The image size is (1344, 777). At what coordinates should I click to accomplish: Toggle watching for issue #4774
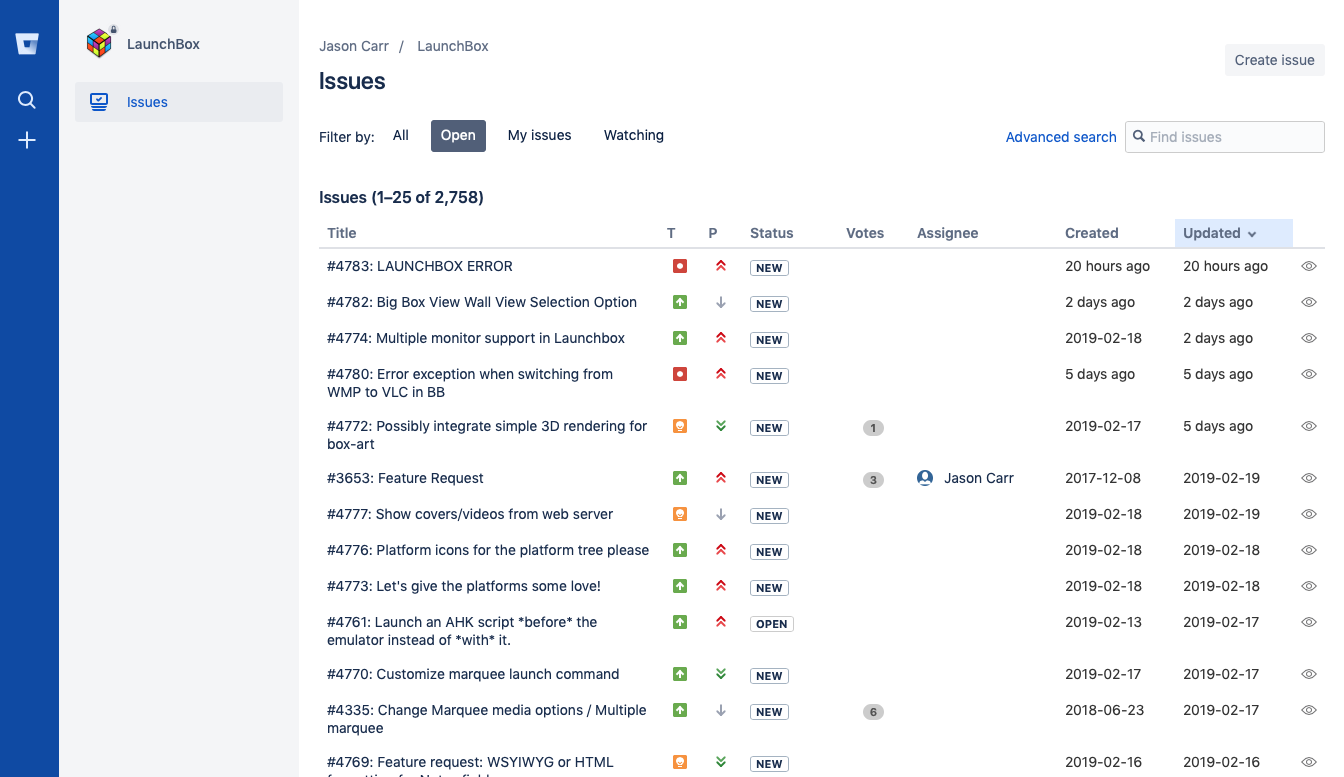coord(1309,338)
